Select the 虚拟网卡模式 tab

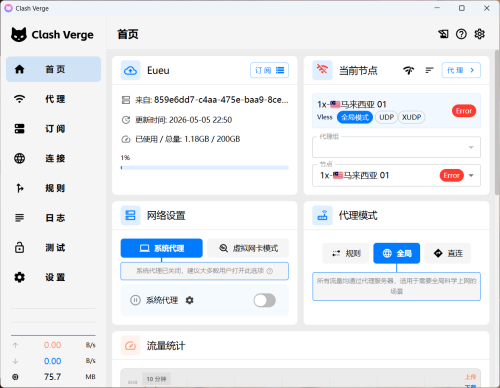[248, 248]
